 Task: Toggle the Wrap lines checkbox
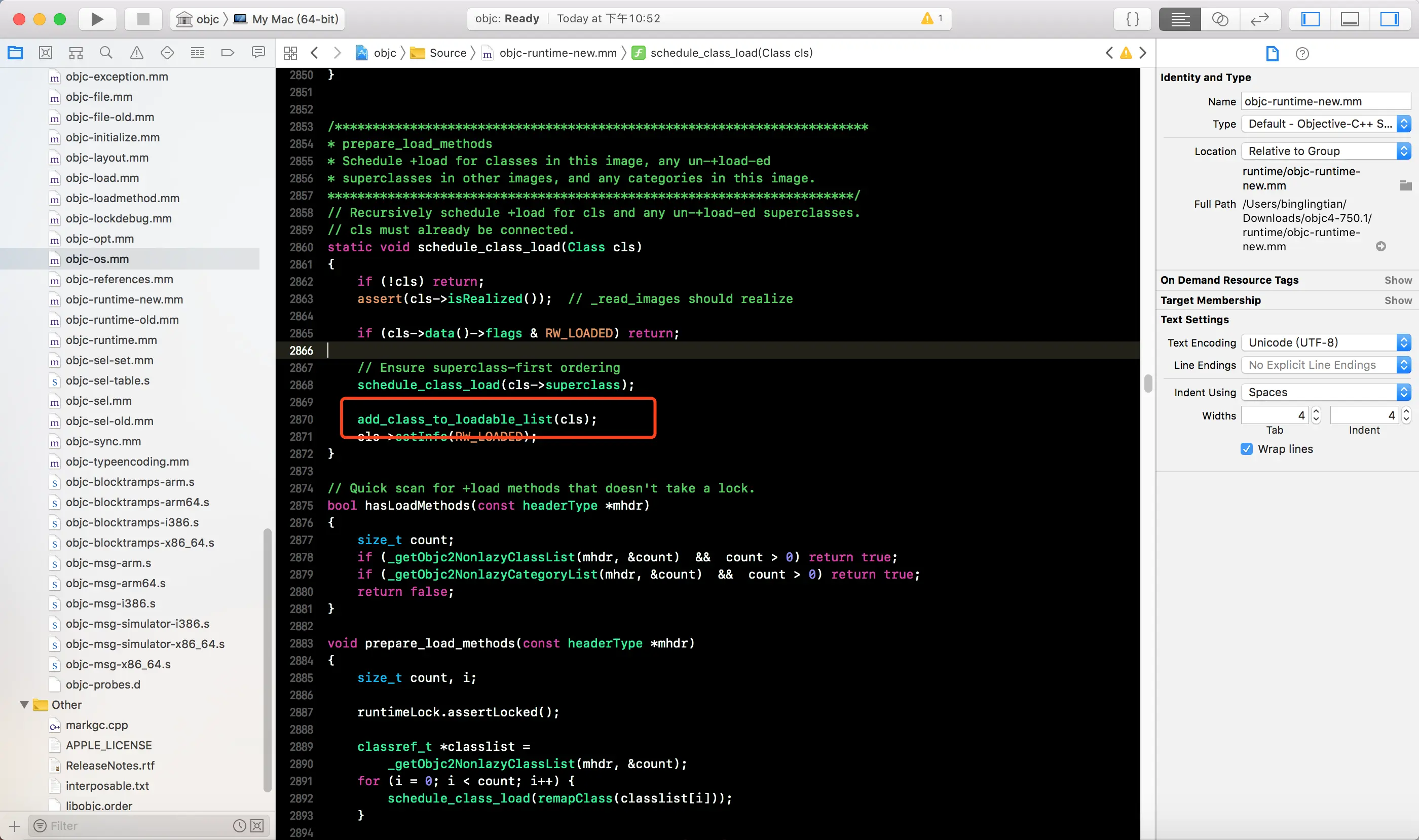[1246, 449]
